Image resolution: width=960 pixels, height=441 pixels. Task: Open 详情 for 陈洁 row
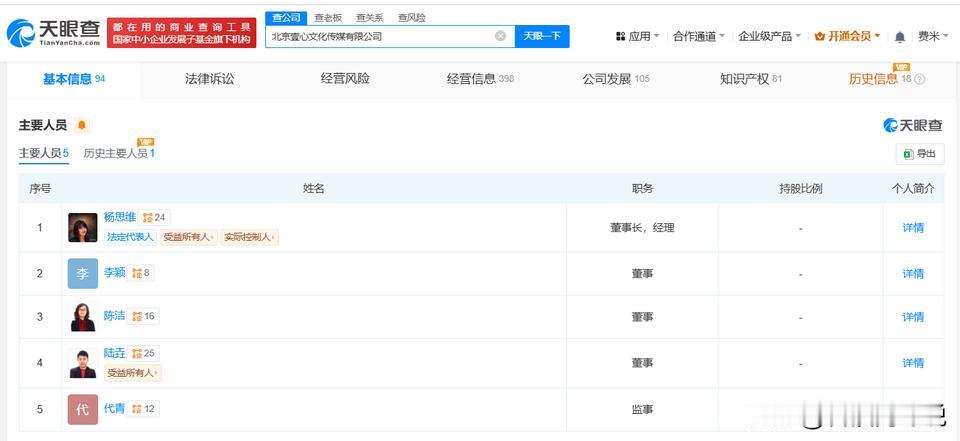(x=913, y=317)
